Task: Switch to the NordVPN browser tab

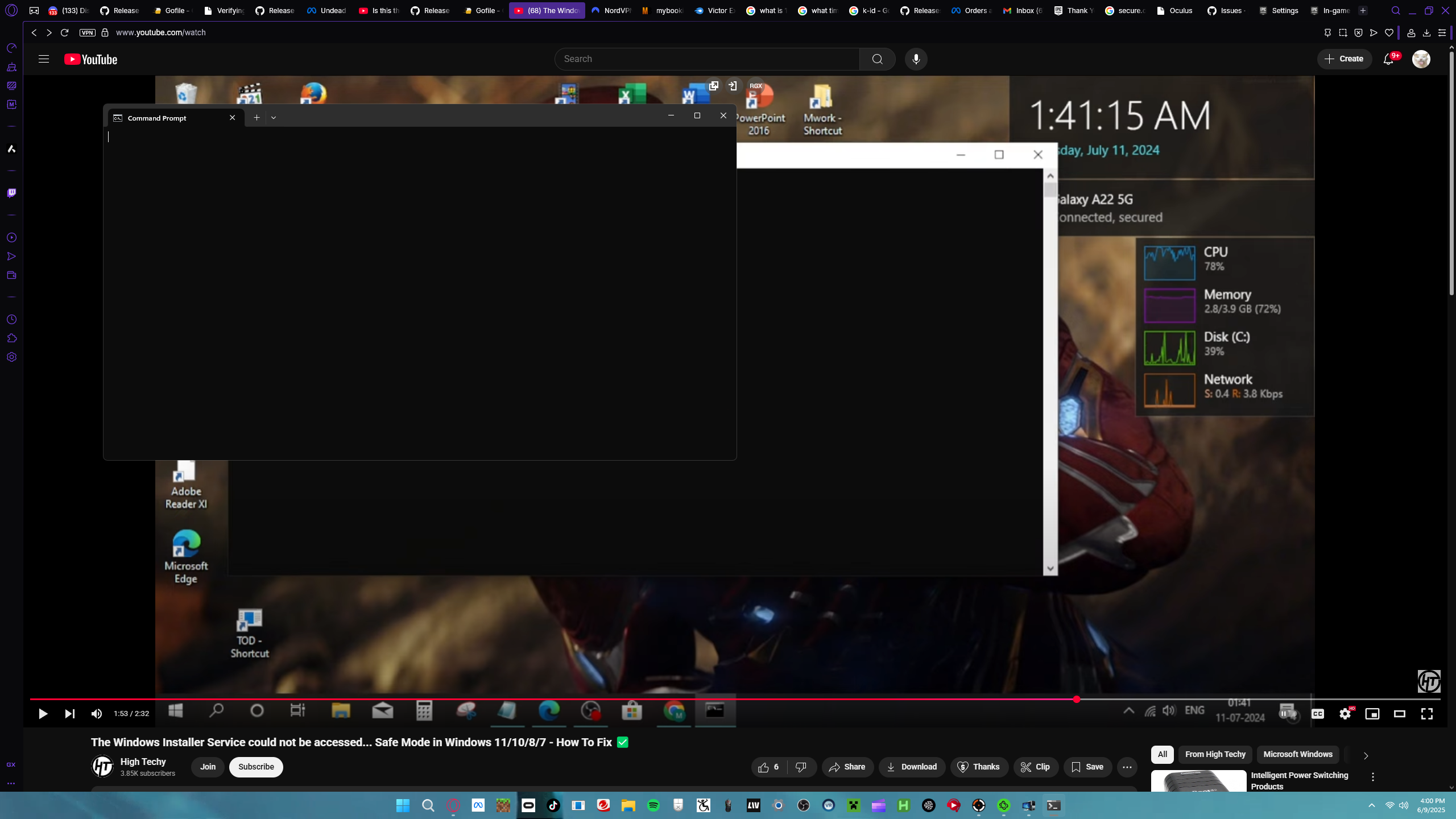Action: 612,10
